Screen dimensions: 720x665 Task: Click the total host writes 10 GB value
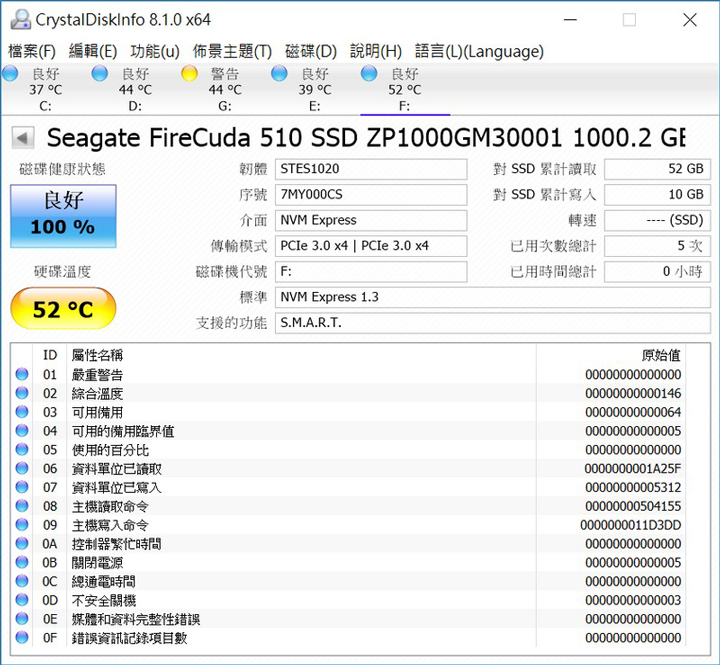click(657, 195)
